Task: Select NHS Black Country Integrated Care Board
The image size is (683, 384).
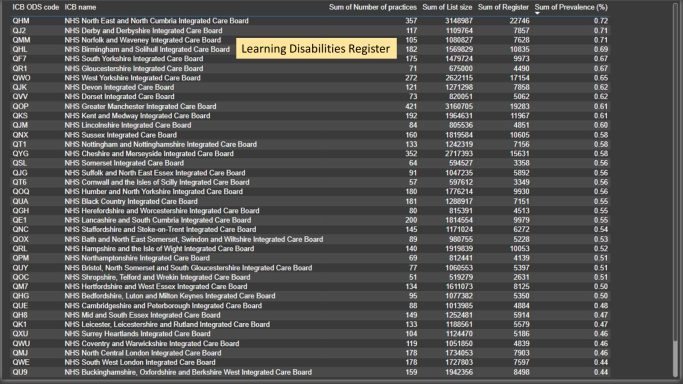Action: click(131, 202)
